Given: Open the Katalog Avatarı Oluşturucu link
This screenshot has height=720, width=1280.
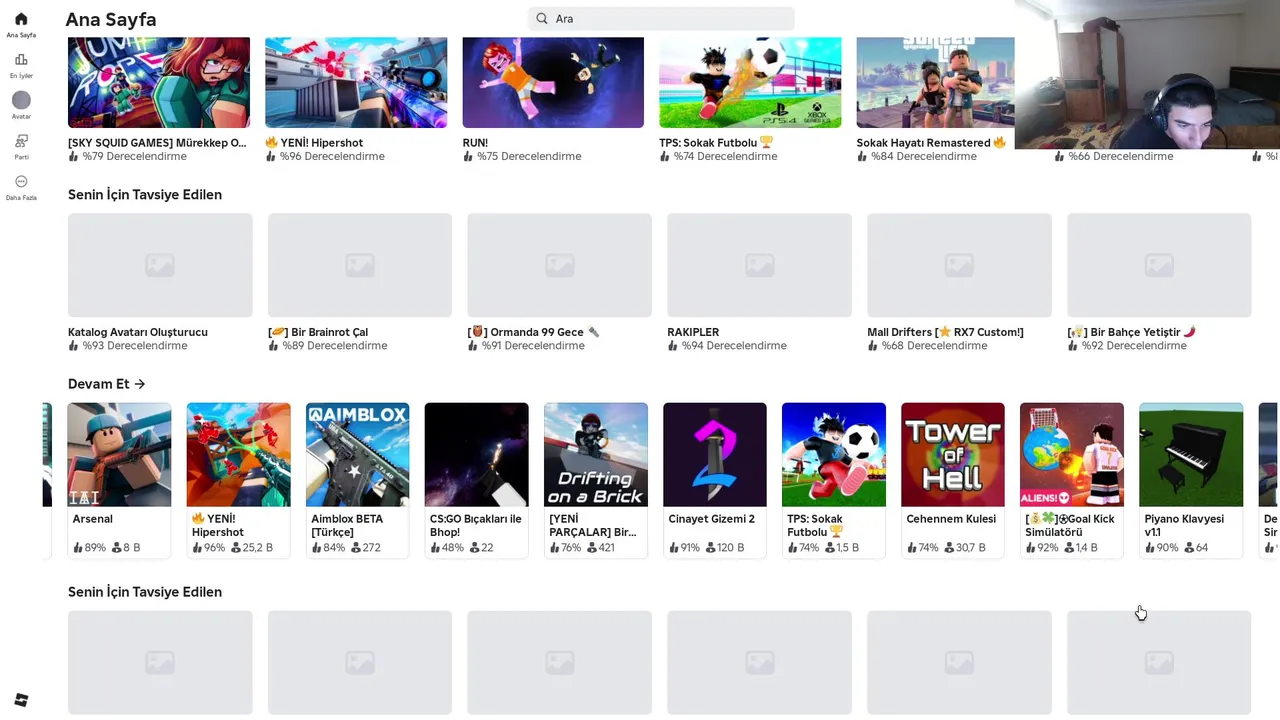Looking at the screenshot, I should point(138,332).
